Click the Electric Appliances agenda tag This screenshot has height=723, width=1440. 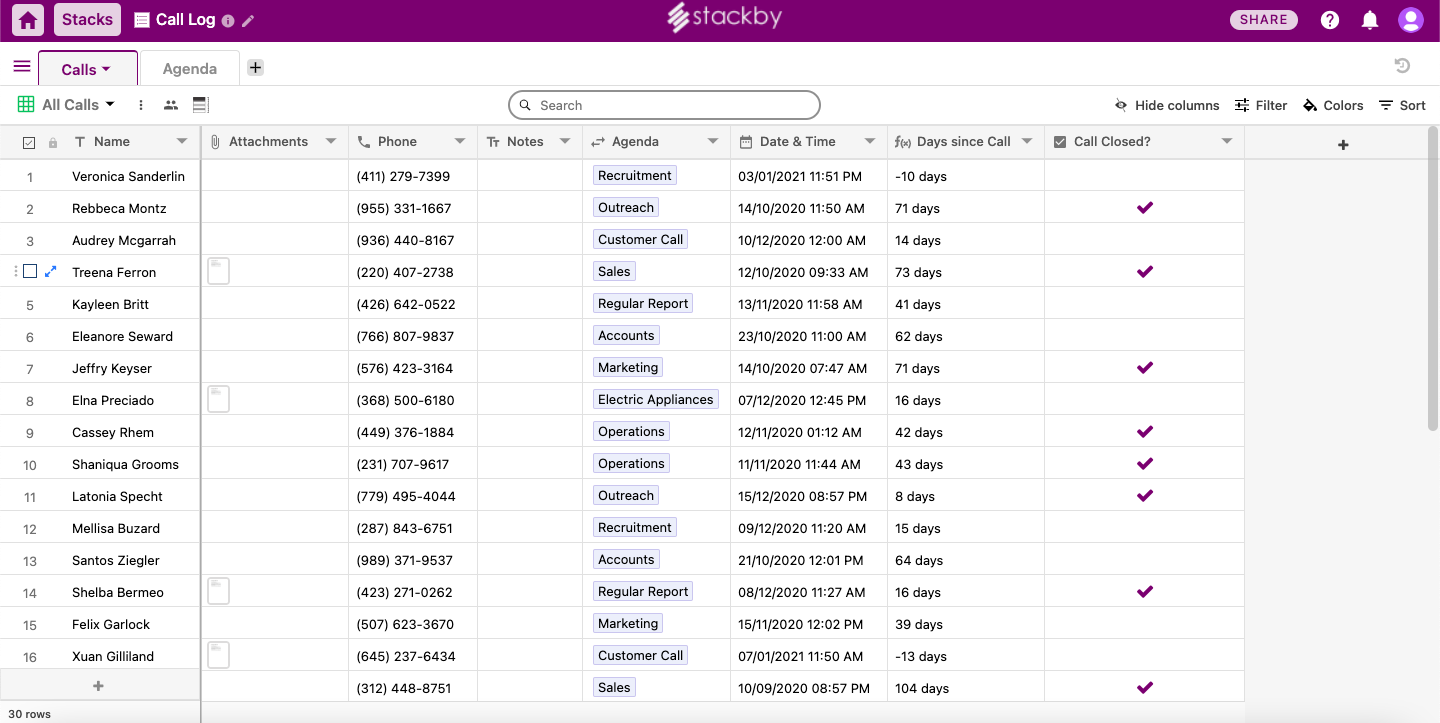pyautogui.click(x=656, y=399)
